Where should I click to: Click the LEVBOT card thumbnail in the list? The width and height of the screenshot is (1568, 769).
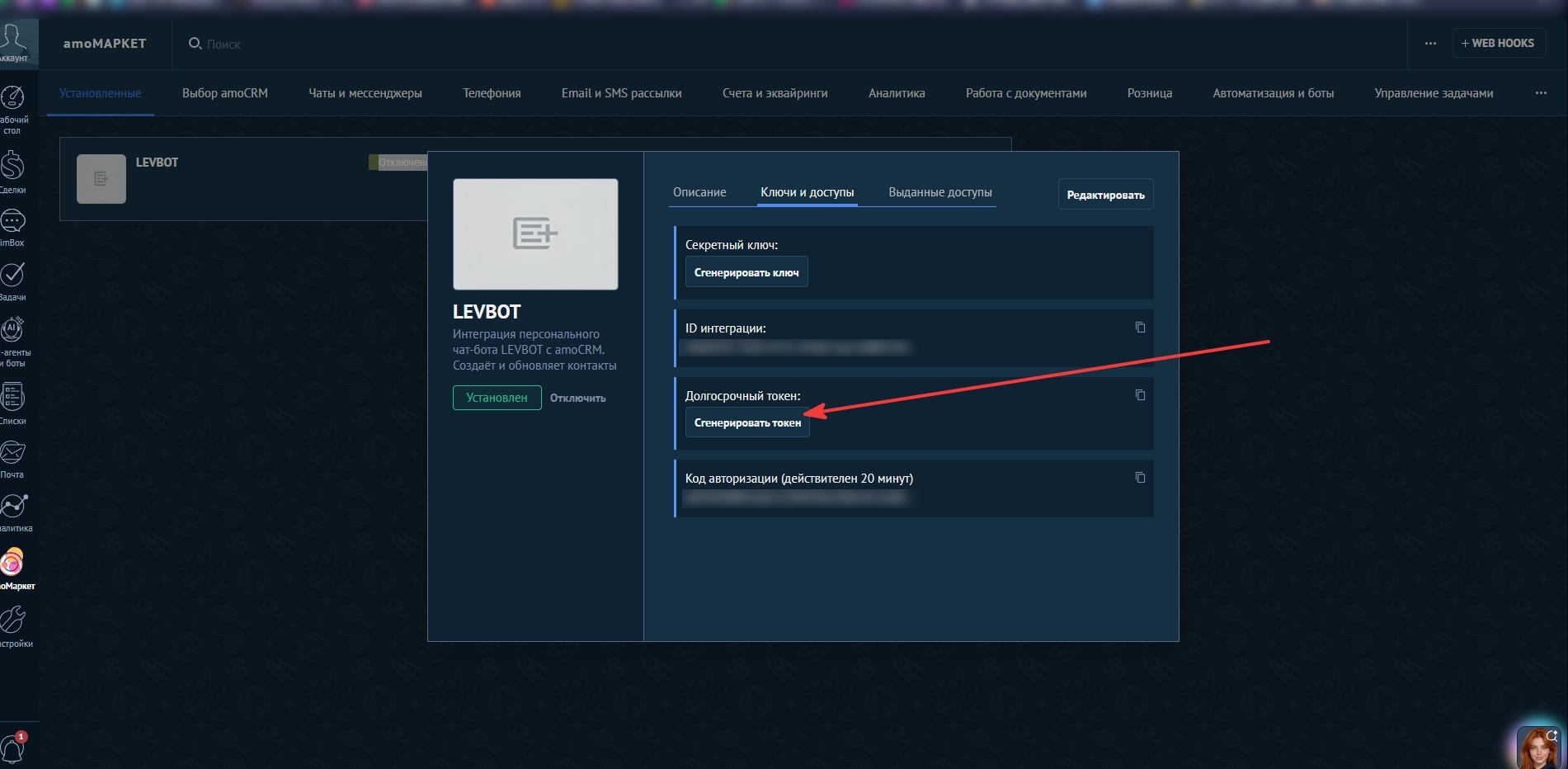click(101, 179)
